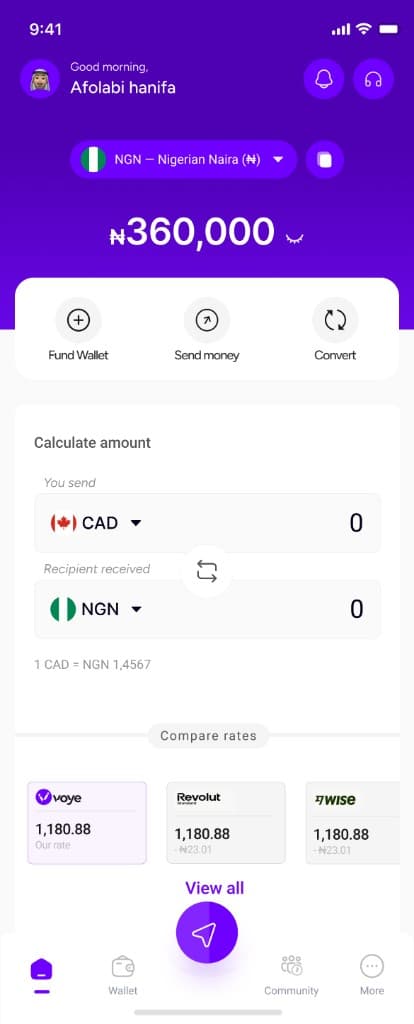Tap the purple paper-plane send button
This screenshot has width=414, height=1024.
206,933
